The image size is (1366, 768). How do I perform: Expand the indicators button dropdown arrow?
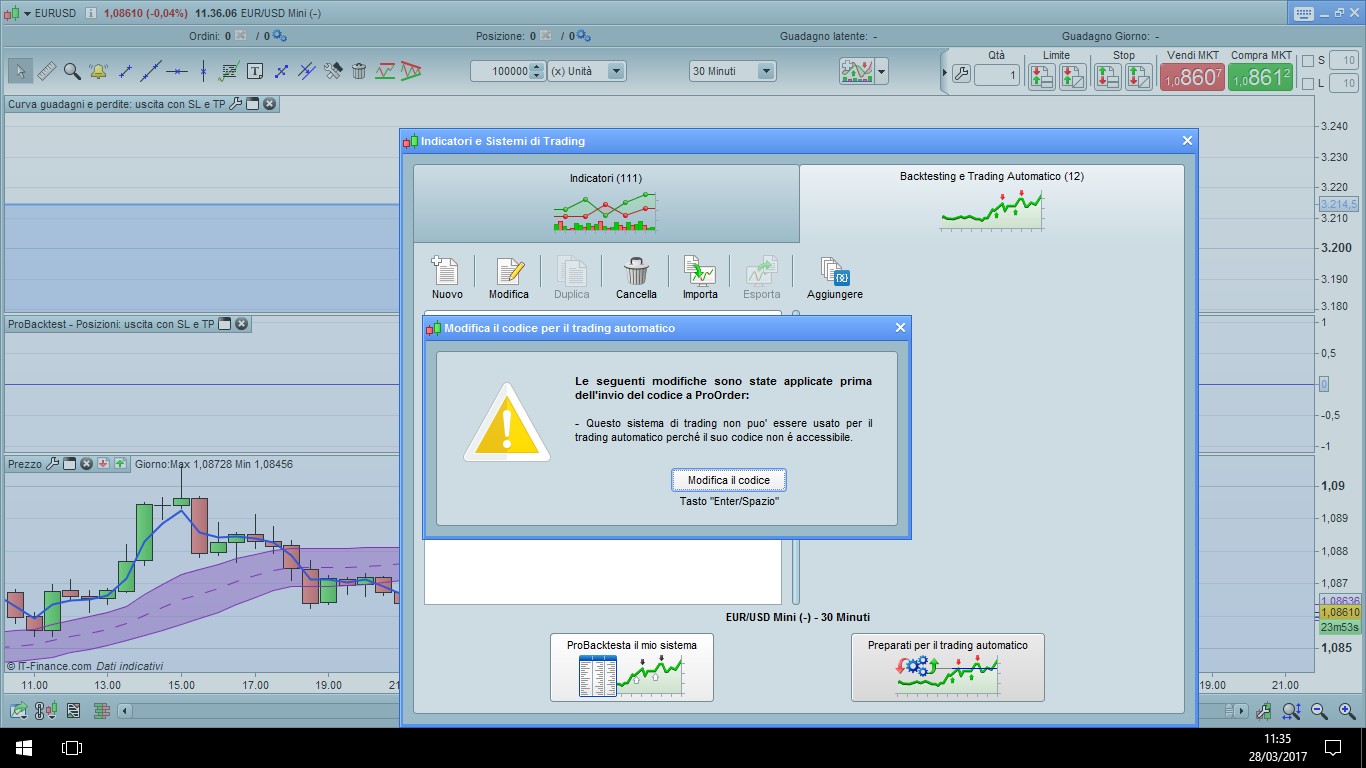[881, 71]
